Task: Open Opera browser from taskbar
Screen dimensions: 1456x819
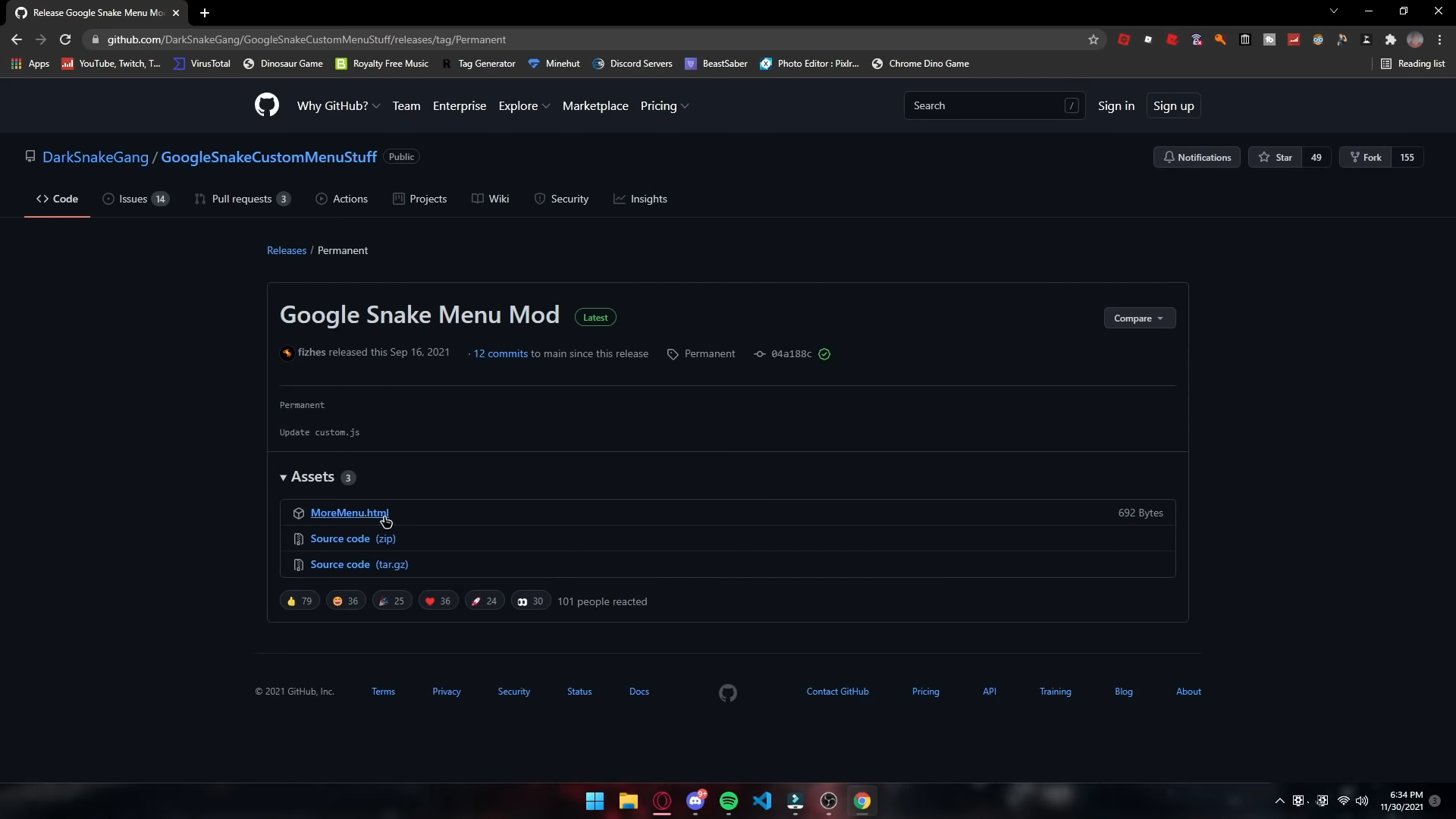Action: [x=662, y=801]
